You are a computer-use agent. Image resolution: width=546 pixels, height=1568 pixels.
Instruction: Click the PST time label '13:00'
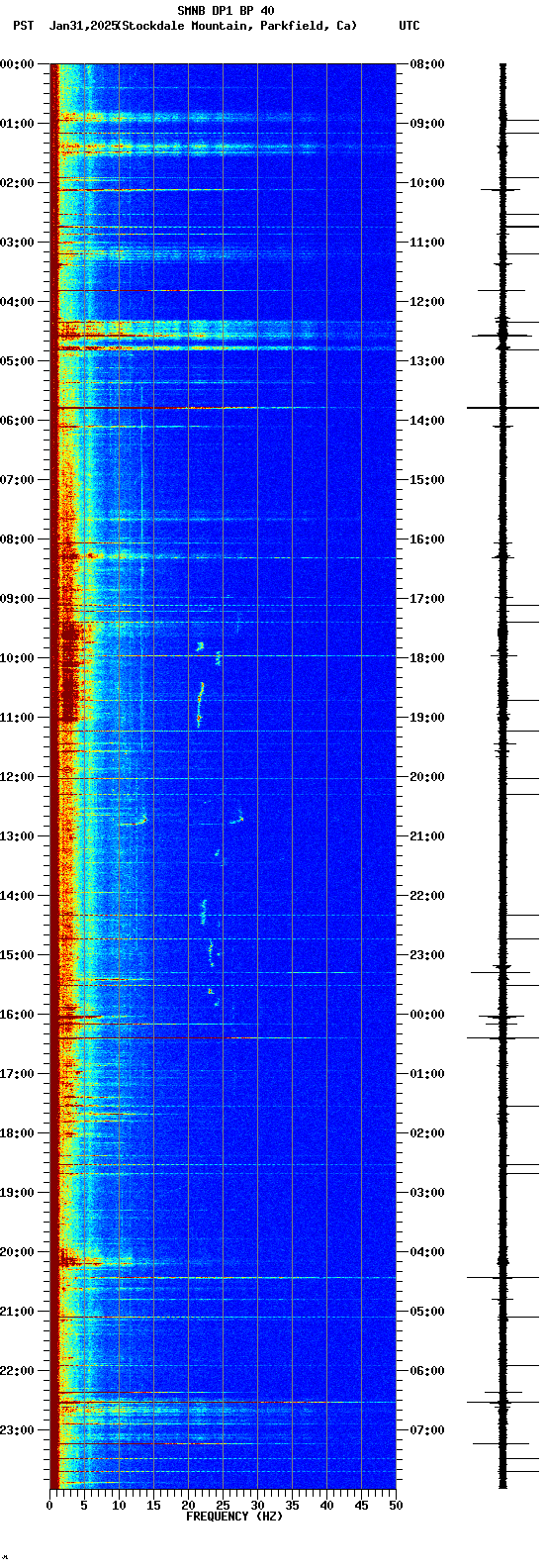tap(17, 836)
